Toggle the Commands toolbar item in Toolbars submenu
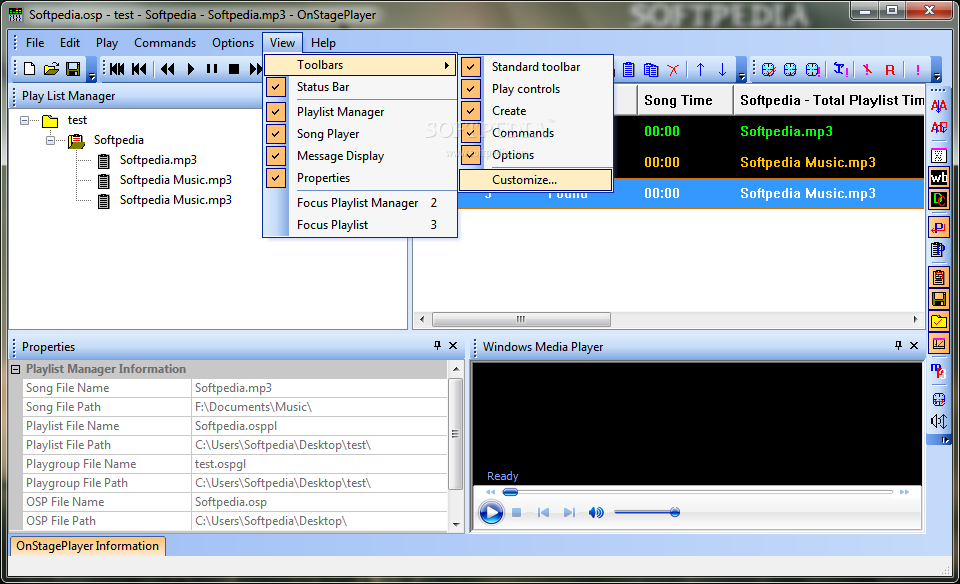This screenshot has width=960, height=584. click(x=536, y=133)
